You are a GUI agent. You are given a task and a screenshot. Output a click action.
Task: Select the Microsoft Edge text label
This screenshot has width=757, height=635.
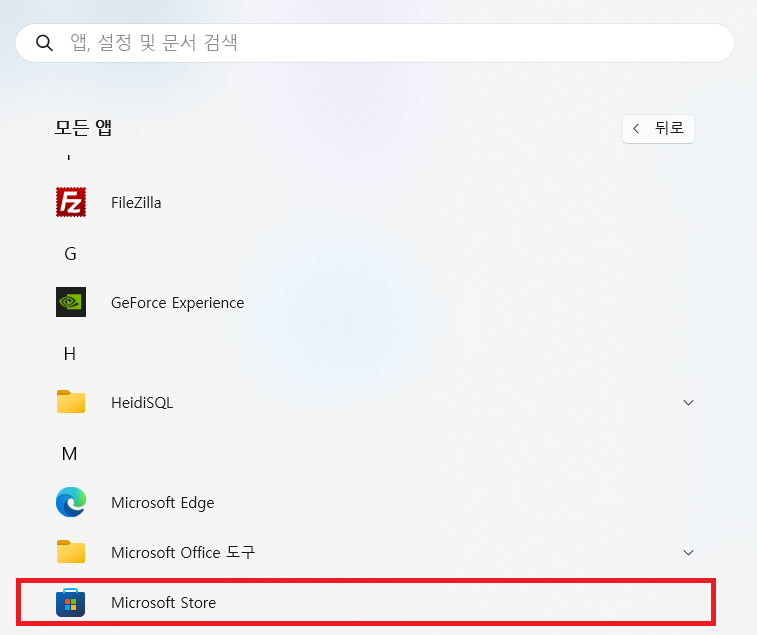[163, 503]
